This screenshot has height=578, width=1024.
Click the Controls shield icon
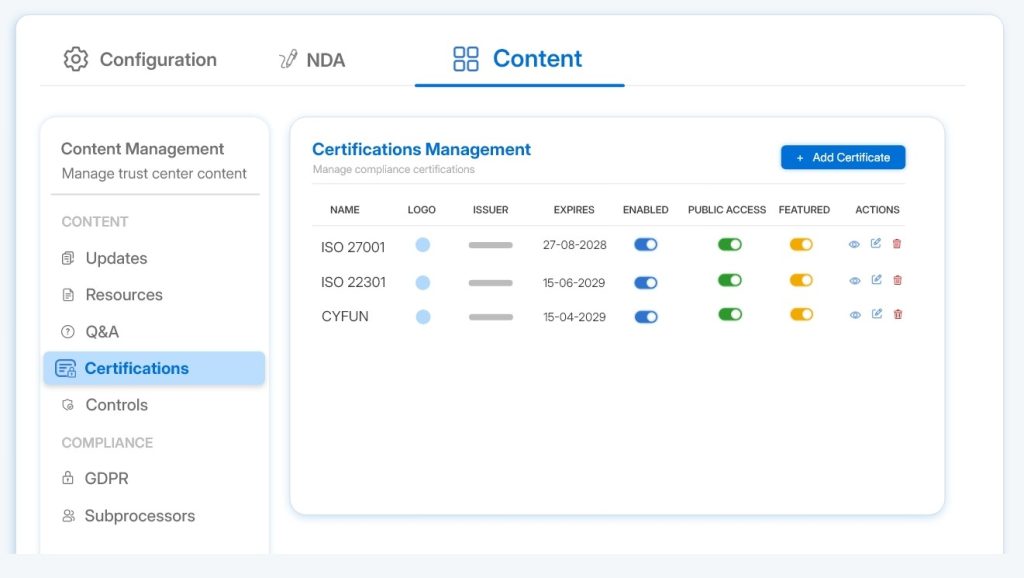(x=68, y=405)
